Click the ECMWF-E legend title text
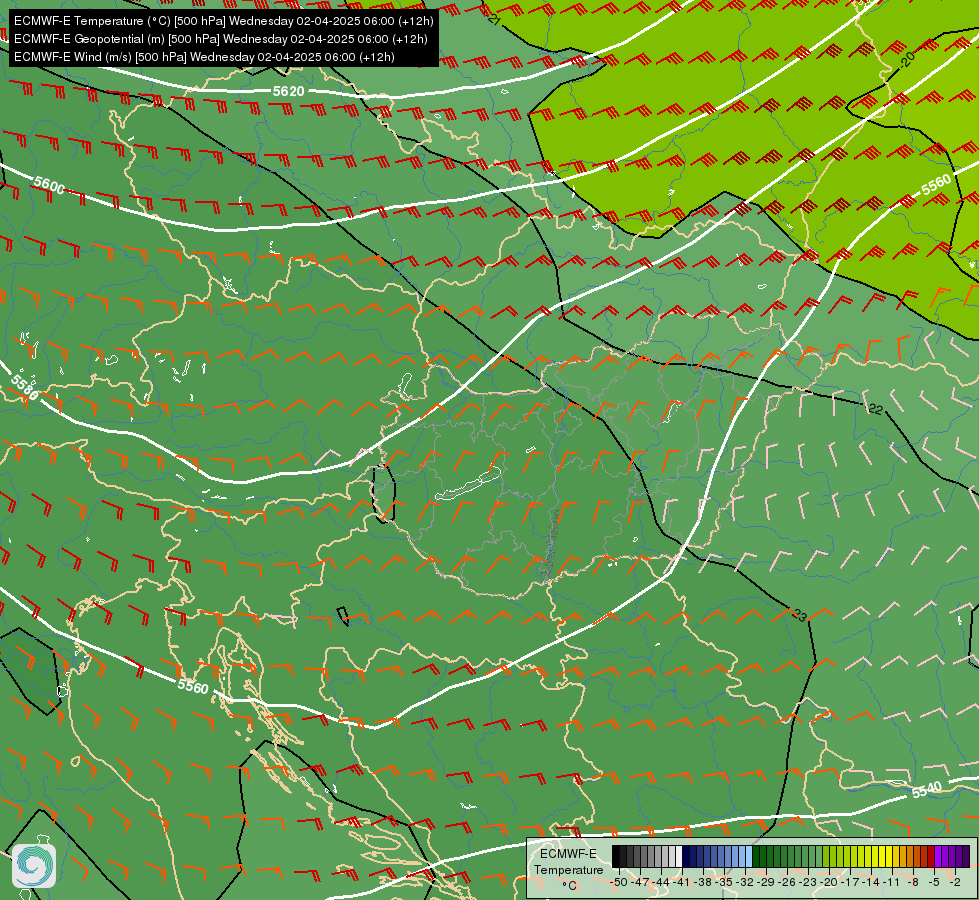The image size is (979, 900). pos(568,854)
